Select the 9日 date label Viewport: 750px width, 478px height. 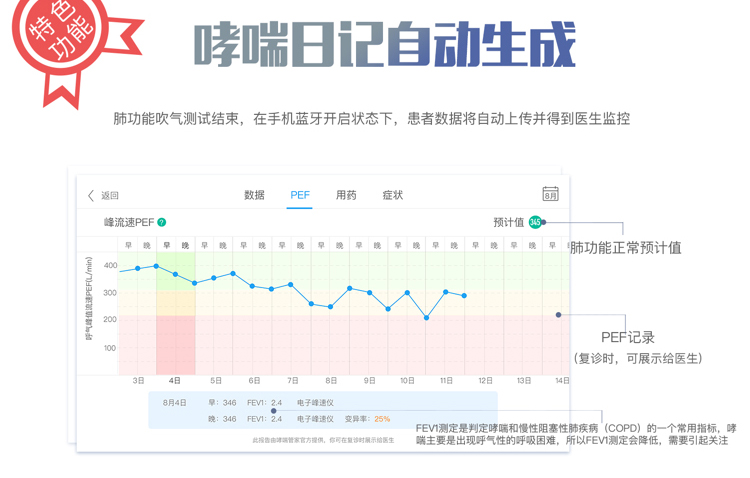369,380
